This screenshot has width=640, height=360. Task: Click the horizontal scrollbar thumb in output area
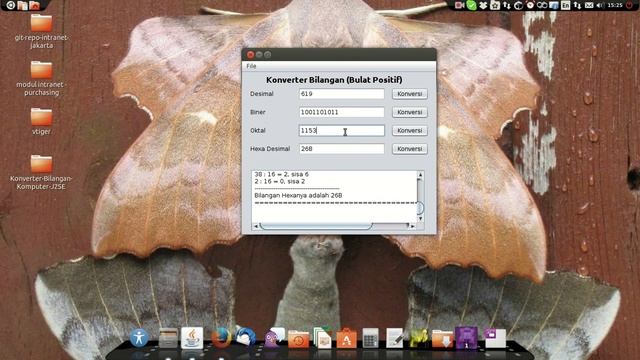tap(316, 226)
